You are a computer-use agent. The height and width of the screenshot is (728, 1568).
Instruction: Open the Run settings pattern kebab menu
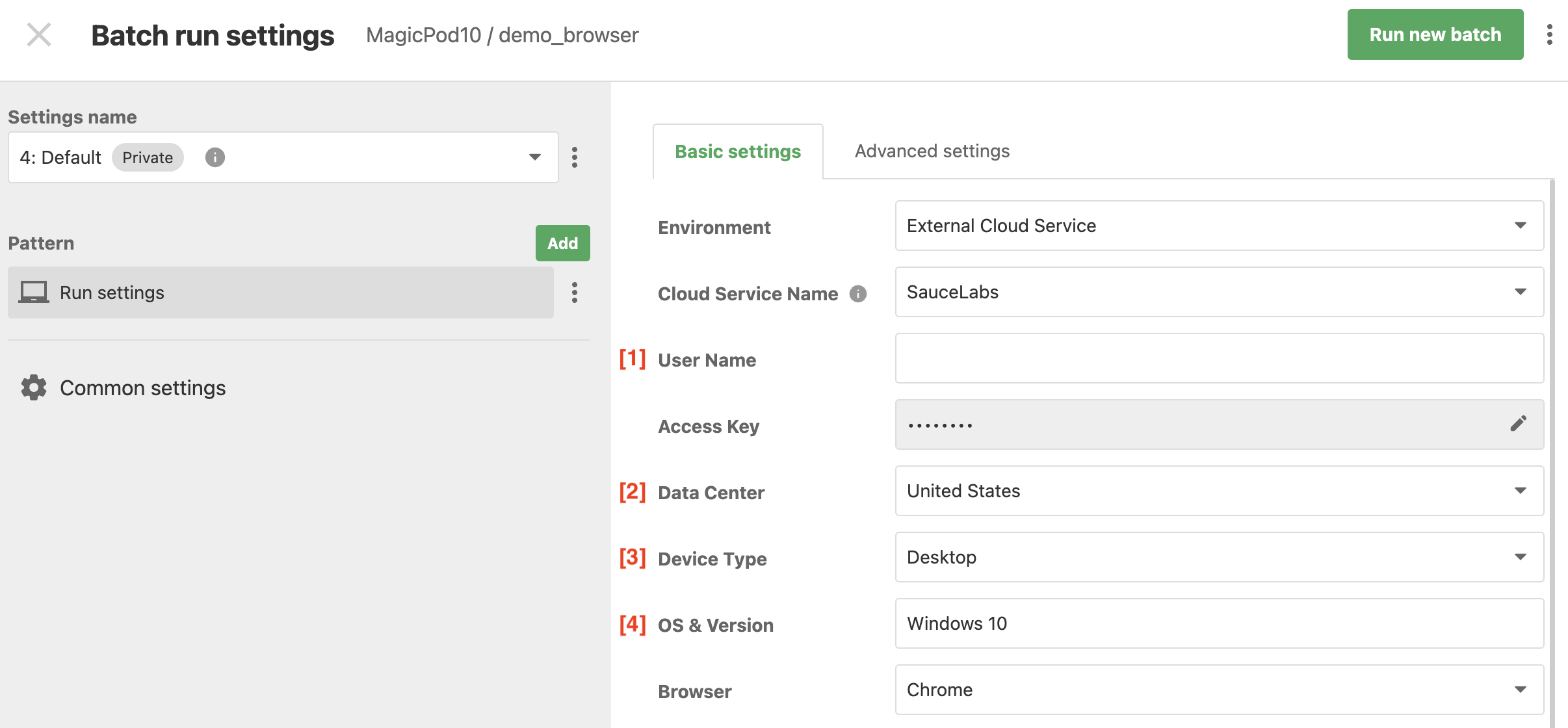(575, 292)
